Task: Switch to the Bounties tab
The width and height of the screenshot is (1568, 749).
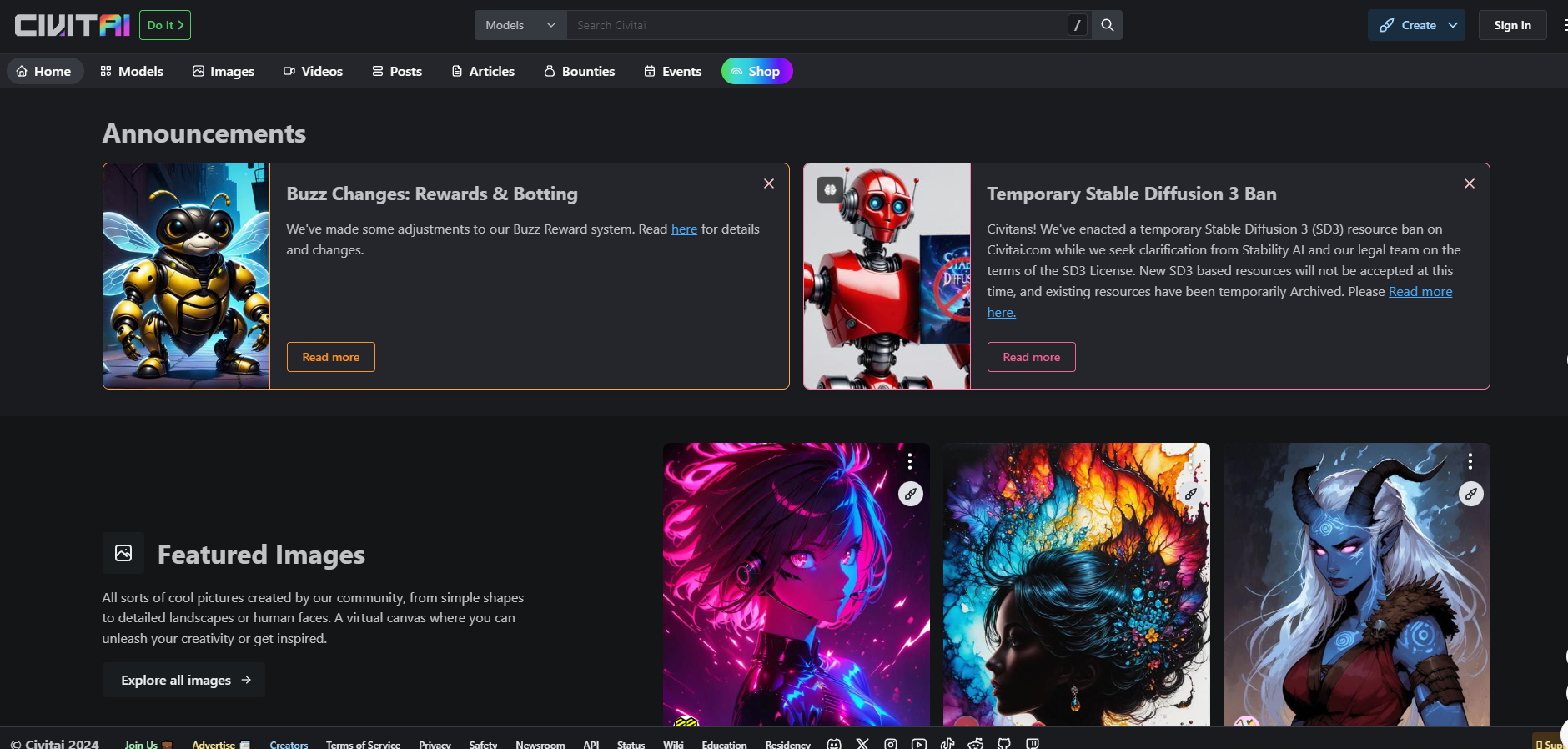Action: (580, 71)
